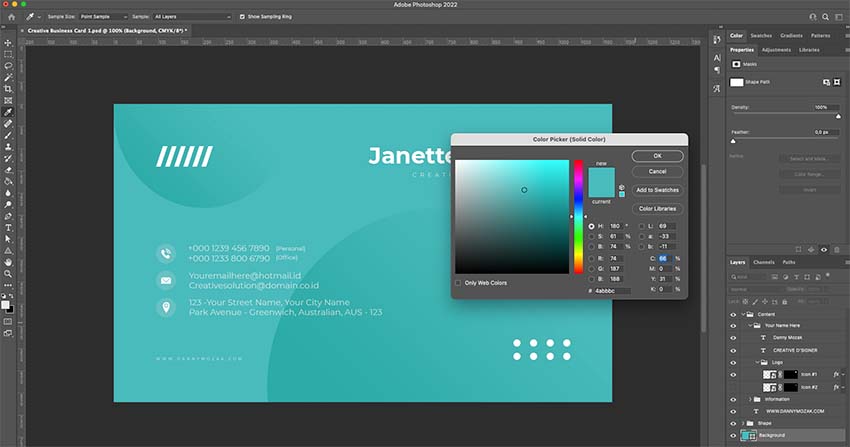Select the Pen tool
Image resolution: width=850 pixels, height=447 pixels.
[x=8, y=216]
